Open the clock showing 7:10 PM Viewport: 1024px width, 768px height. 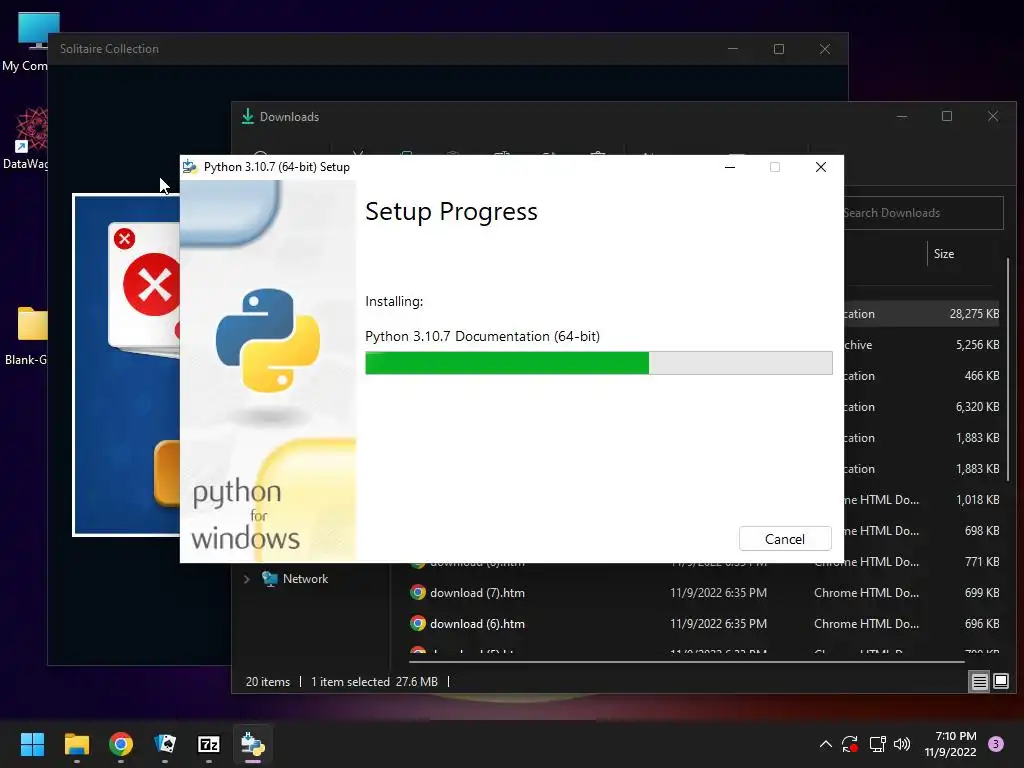[x=950, y=744]
